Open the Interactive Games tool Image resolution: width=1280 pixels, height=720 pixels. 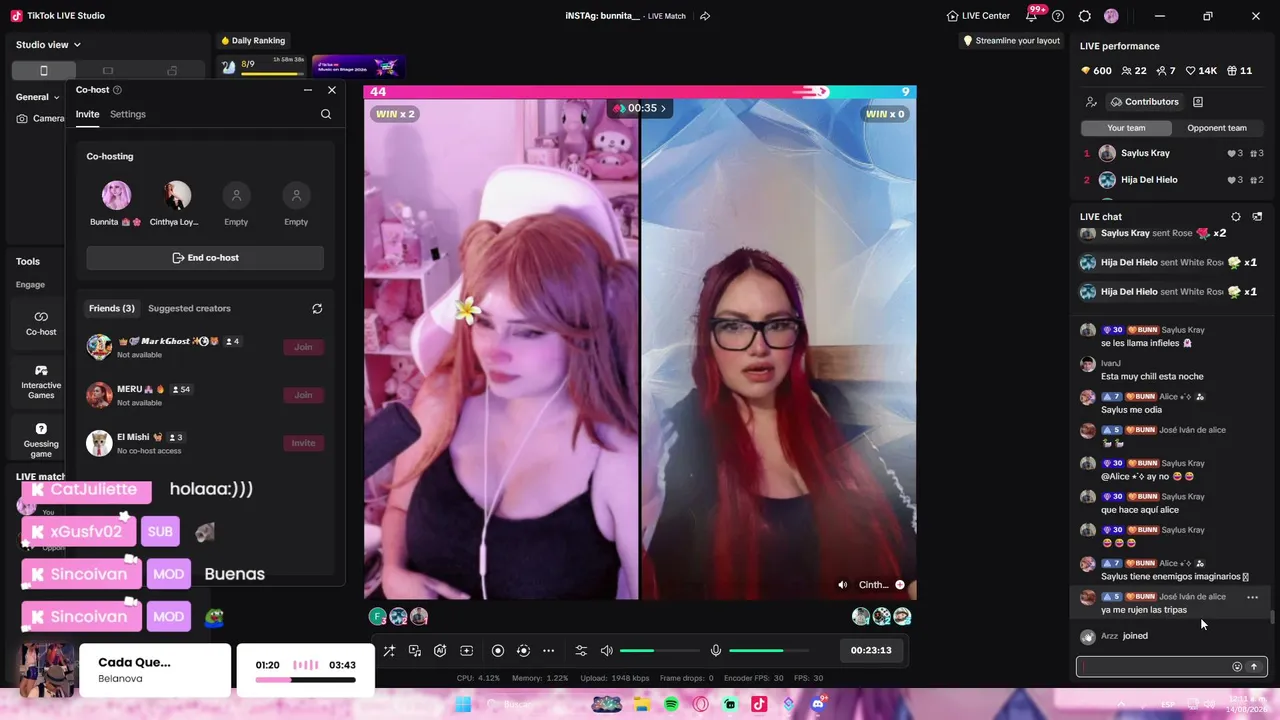pyautogui.click(x=41, y=381)
